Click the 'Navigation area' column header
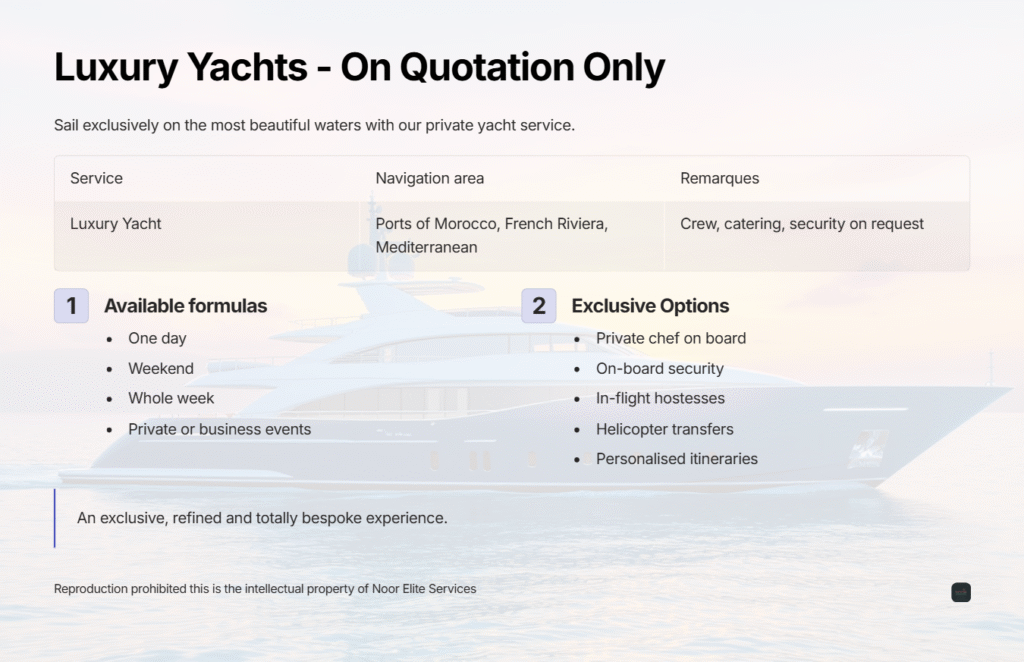 coord(430,178)
